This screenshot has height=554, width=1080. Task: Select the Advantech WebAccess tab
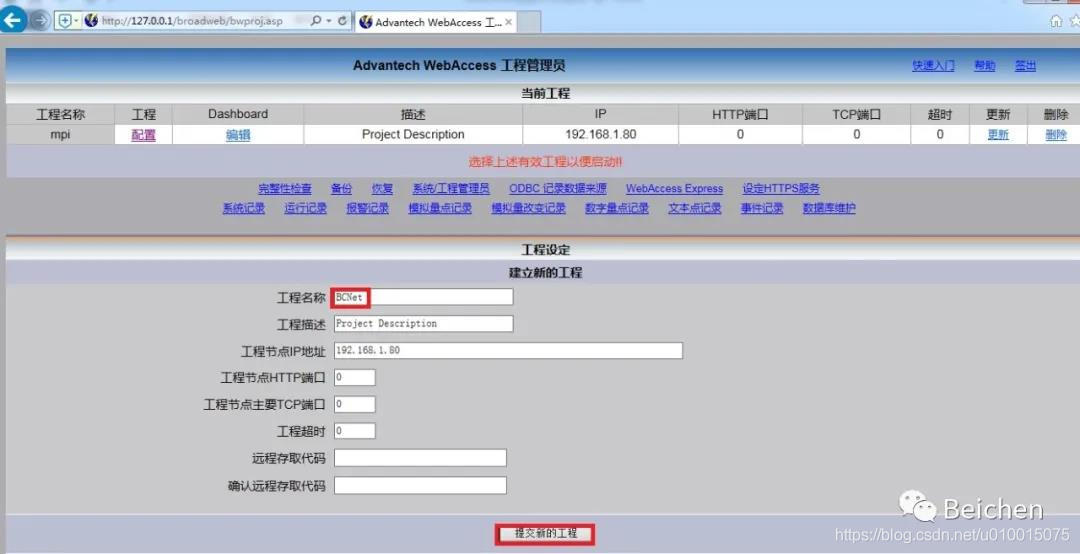tap(437, 22)
